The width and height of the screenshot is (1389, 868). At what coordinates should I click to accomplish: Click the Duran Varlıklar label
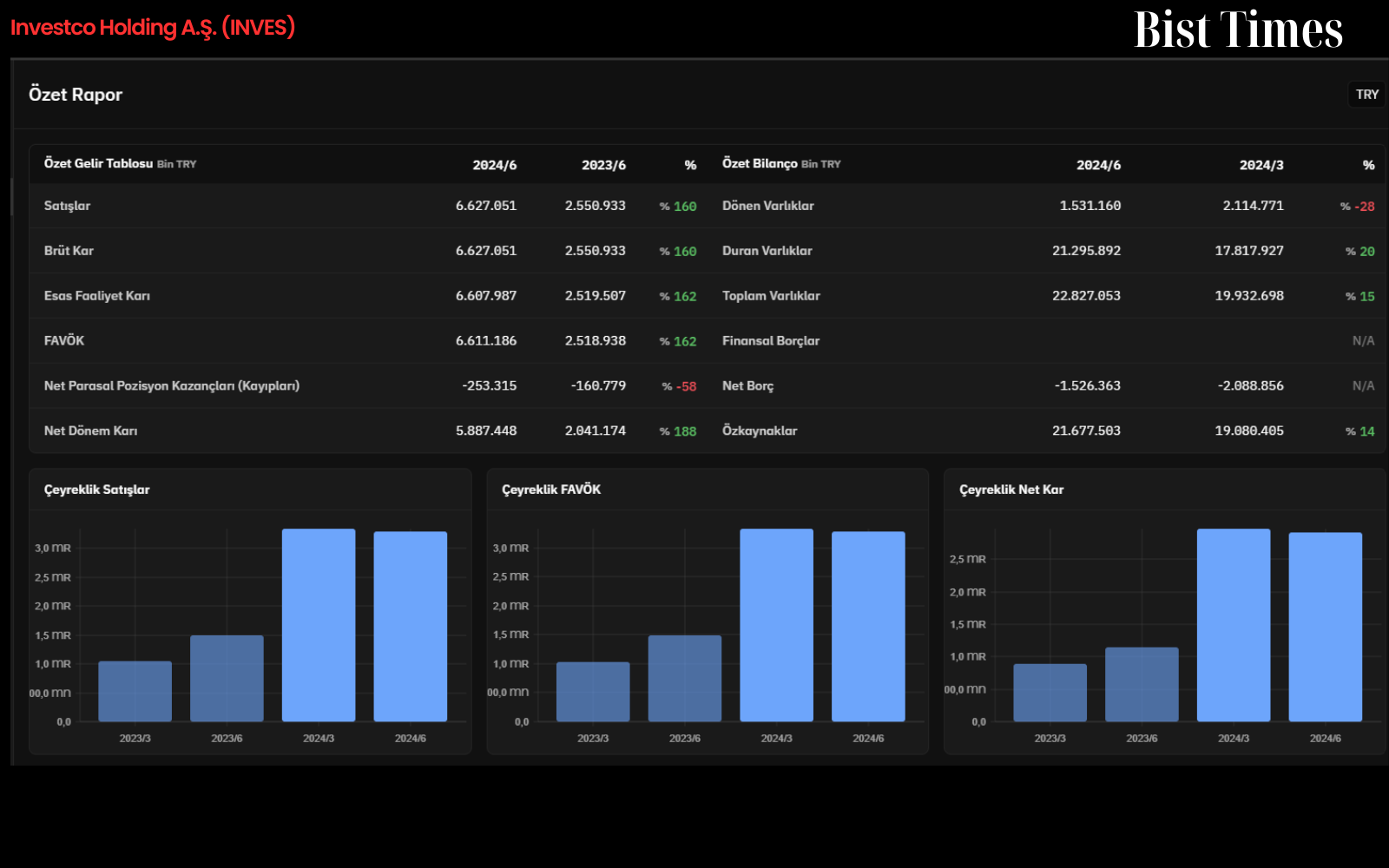pyautogui.click(x=767, y=251)
